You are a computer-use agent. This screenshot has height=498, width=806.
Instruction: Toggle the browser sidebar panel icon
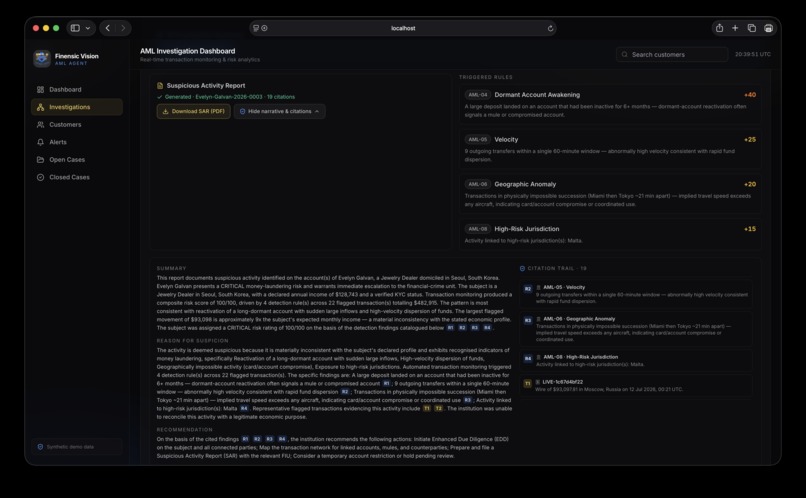75,28
